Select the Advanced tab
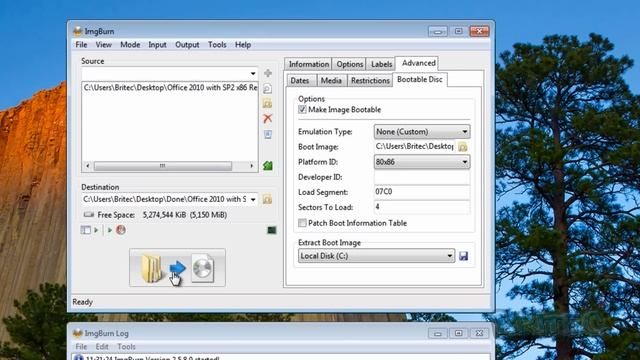This screenshot has height=360, width=640. (x=418, y=63)
